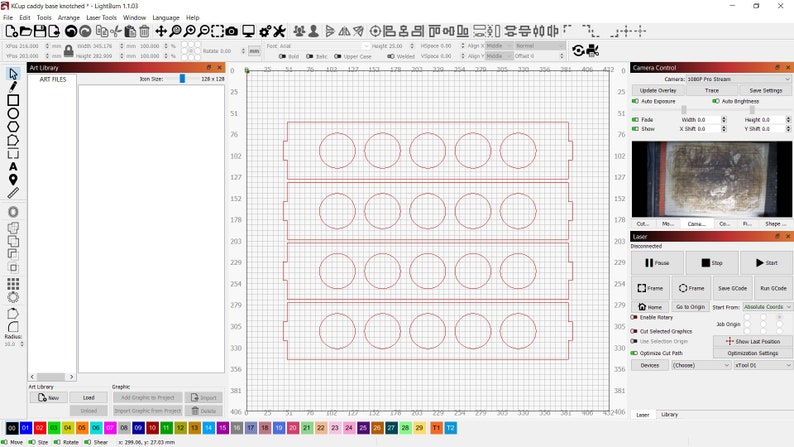Viewport: 794px width, 447px height.
Task: Click the Lock aspect ratio padlock
Action: coord(69,51)
